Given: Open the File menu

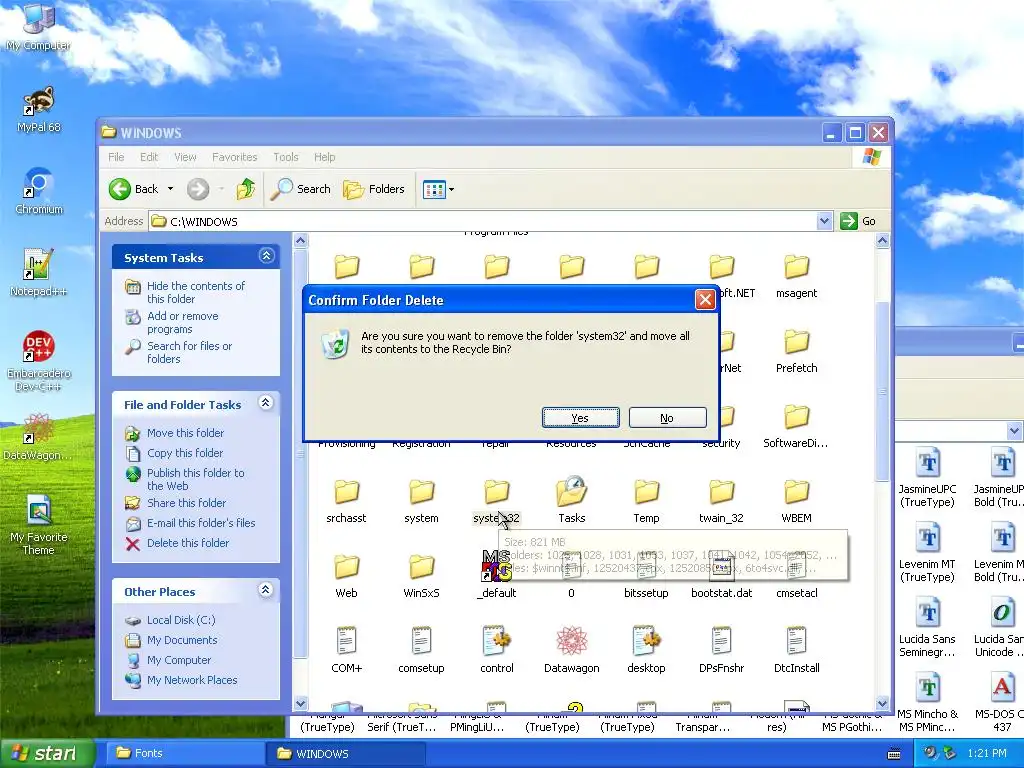Looking at the screenshot, I should [116, 157].
